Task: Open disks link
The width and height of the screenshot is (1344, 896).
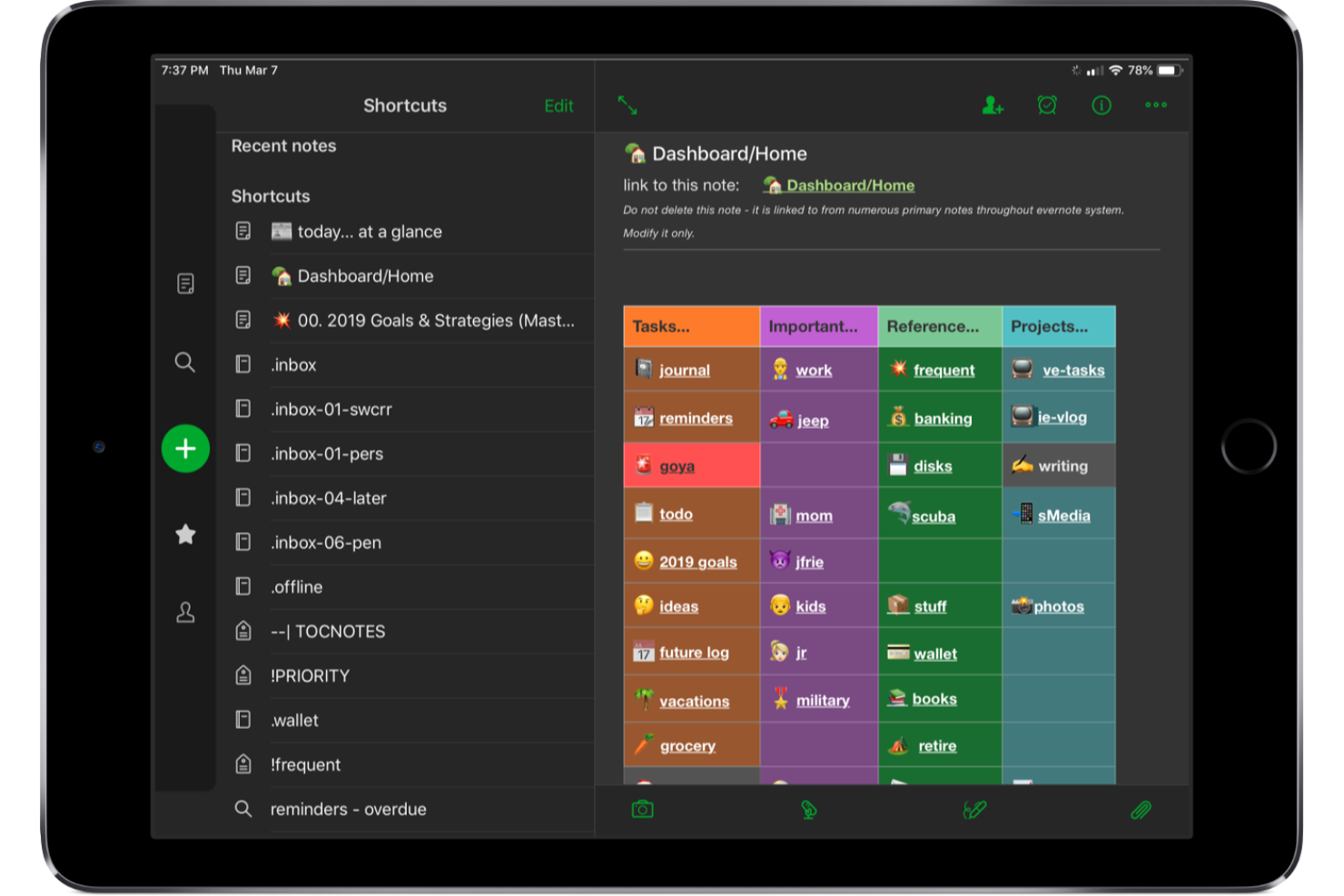Action: [x=933, y=467]
